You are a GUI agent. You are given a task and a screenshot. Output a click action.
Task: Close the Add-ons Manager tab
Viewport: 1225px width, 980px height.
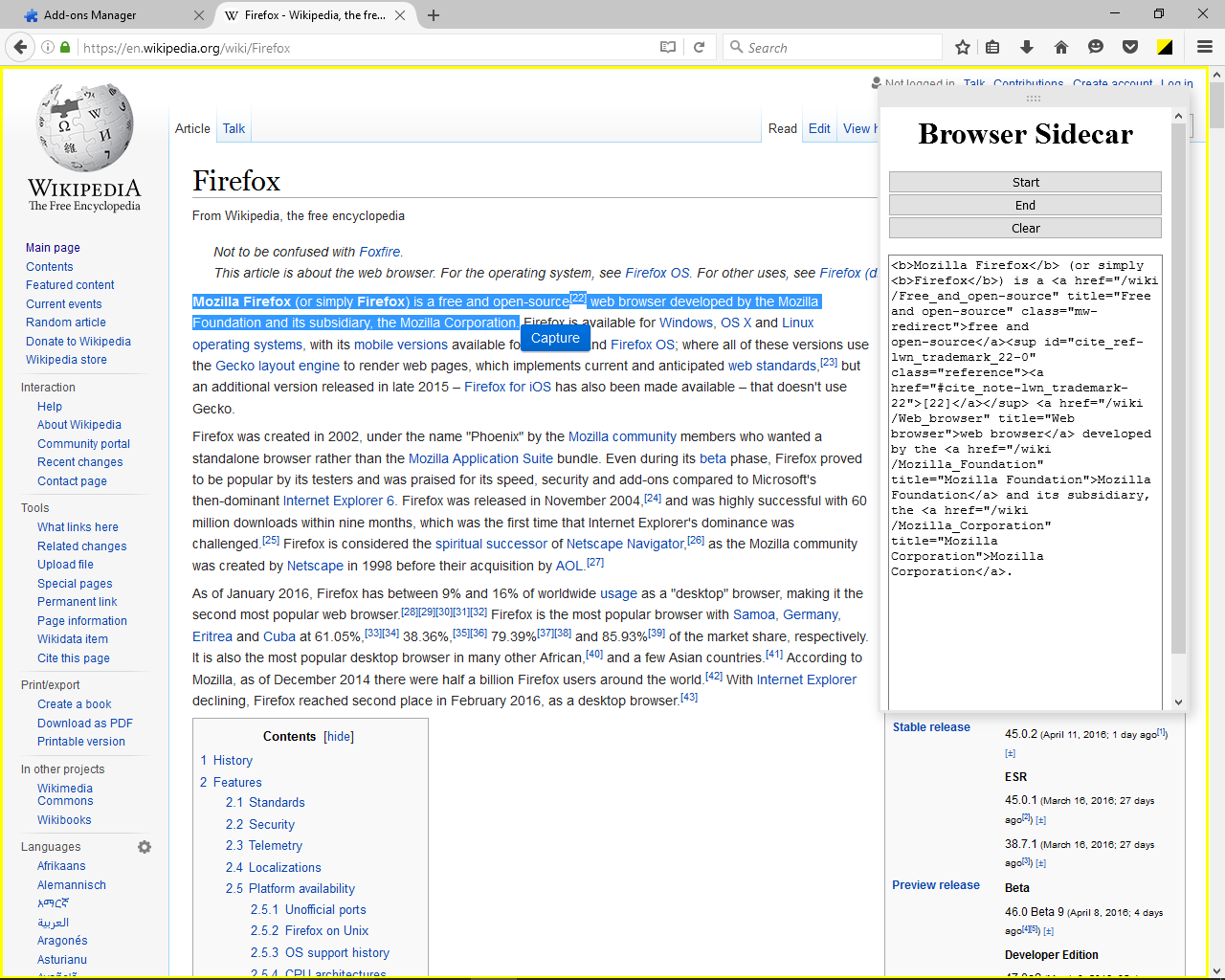[199, 15]
